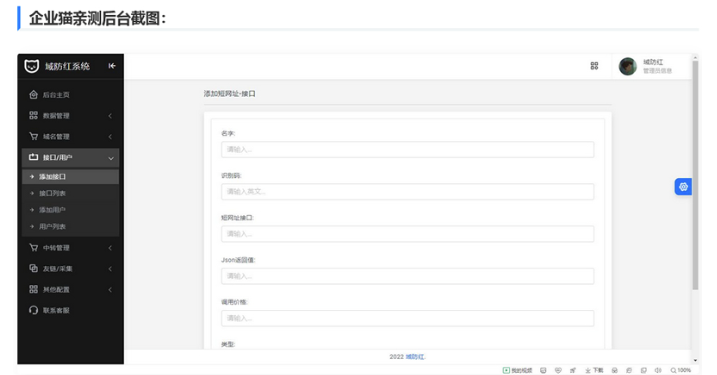The image size is (717, 375).
Task: Open the blue floating settings gear button
Action: click(683, 187)
